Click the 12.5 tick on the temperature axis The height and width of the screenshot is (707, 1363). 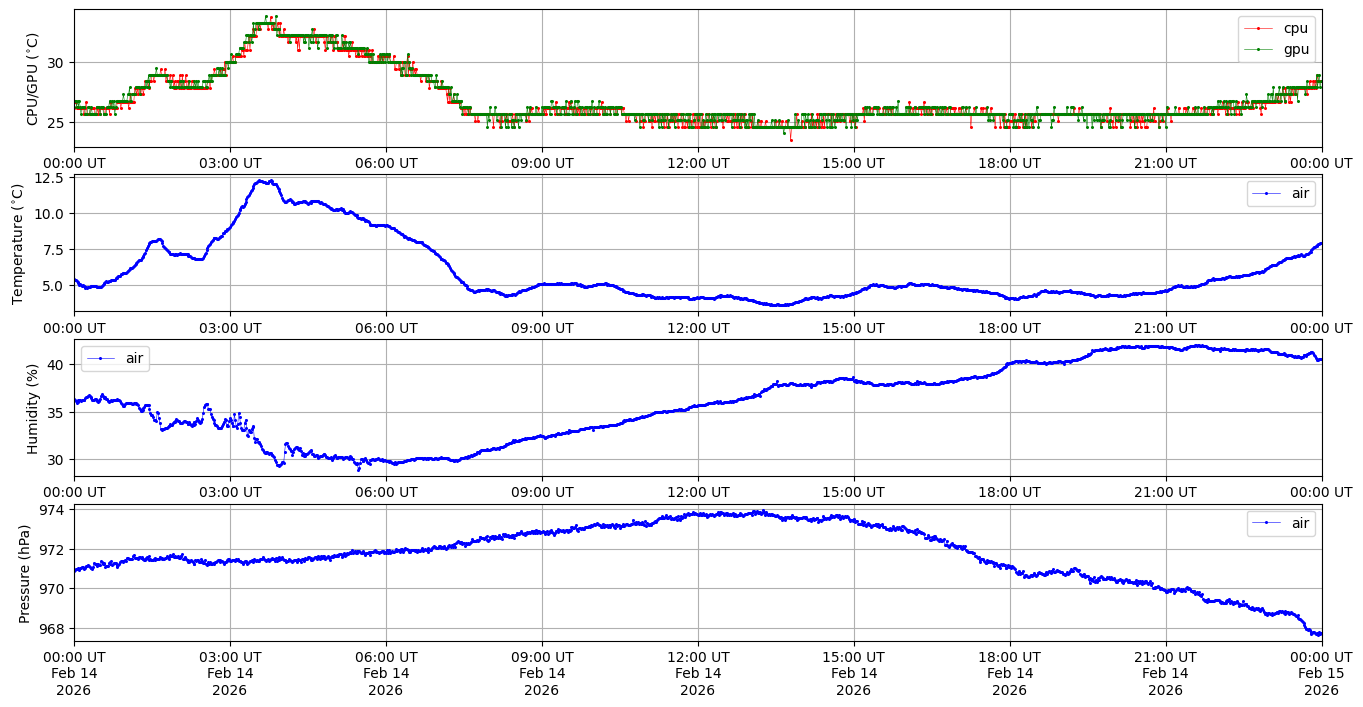(49, 178)
